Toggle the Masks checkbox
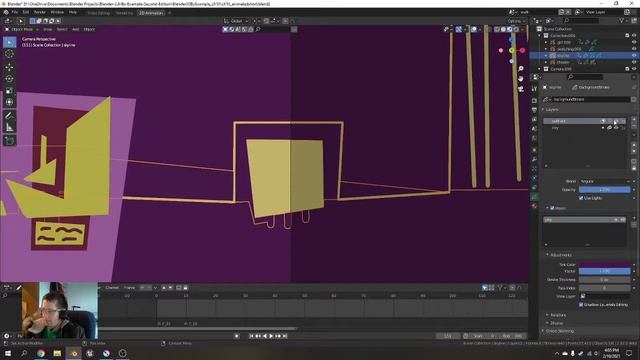Image resolution: width=640 pixels, height=360 pixels. [553, 208]
